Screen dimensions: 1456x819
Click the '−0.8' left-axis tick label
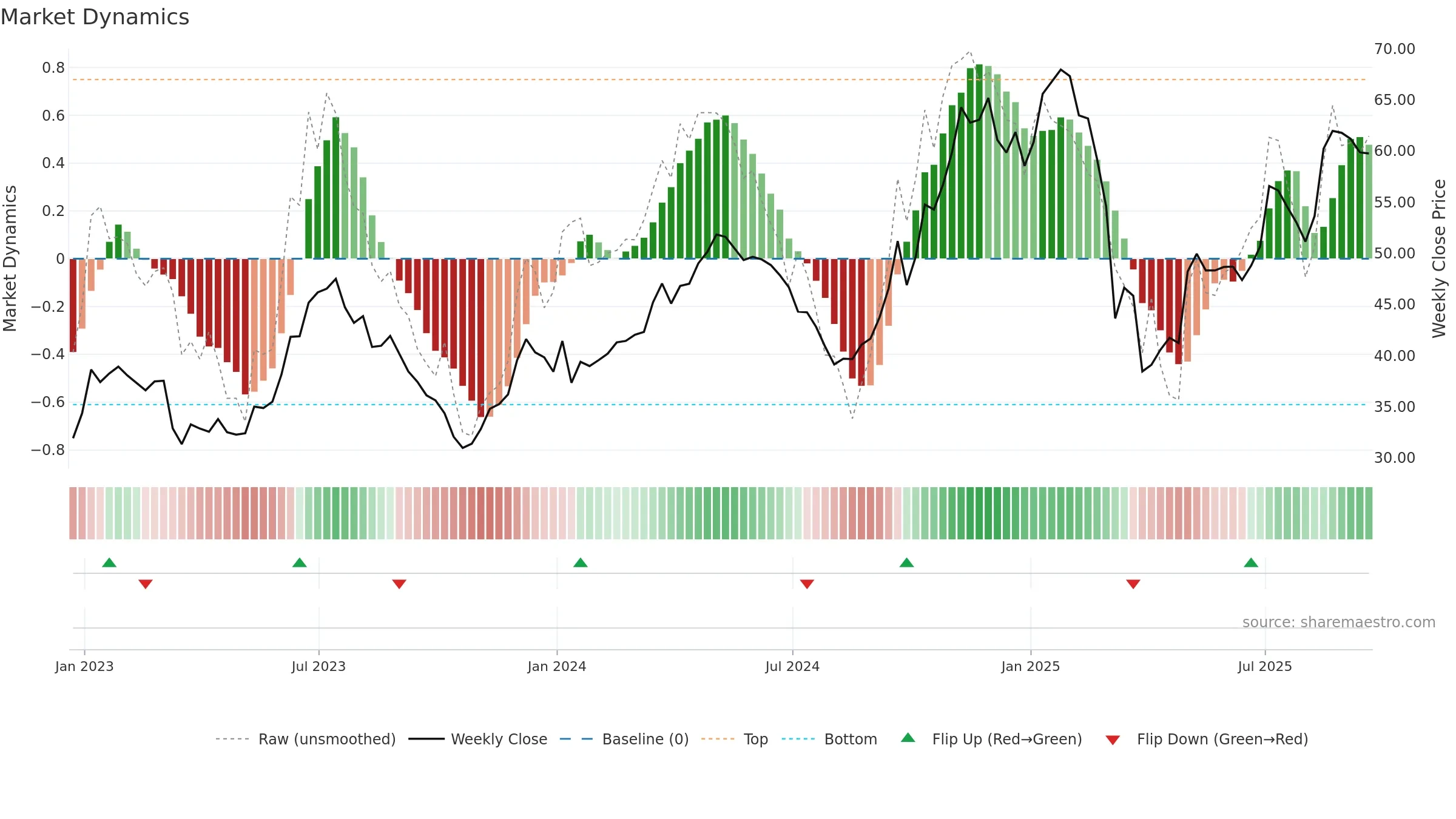48,450
